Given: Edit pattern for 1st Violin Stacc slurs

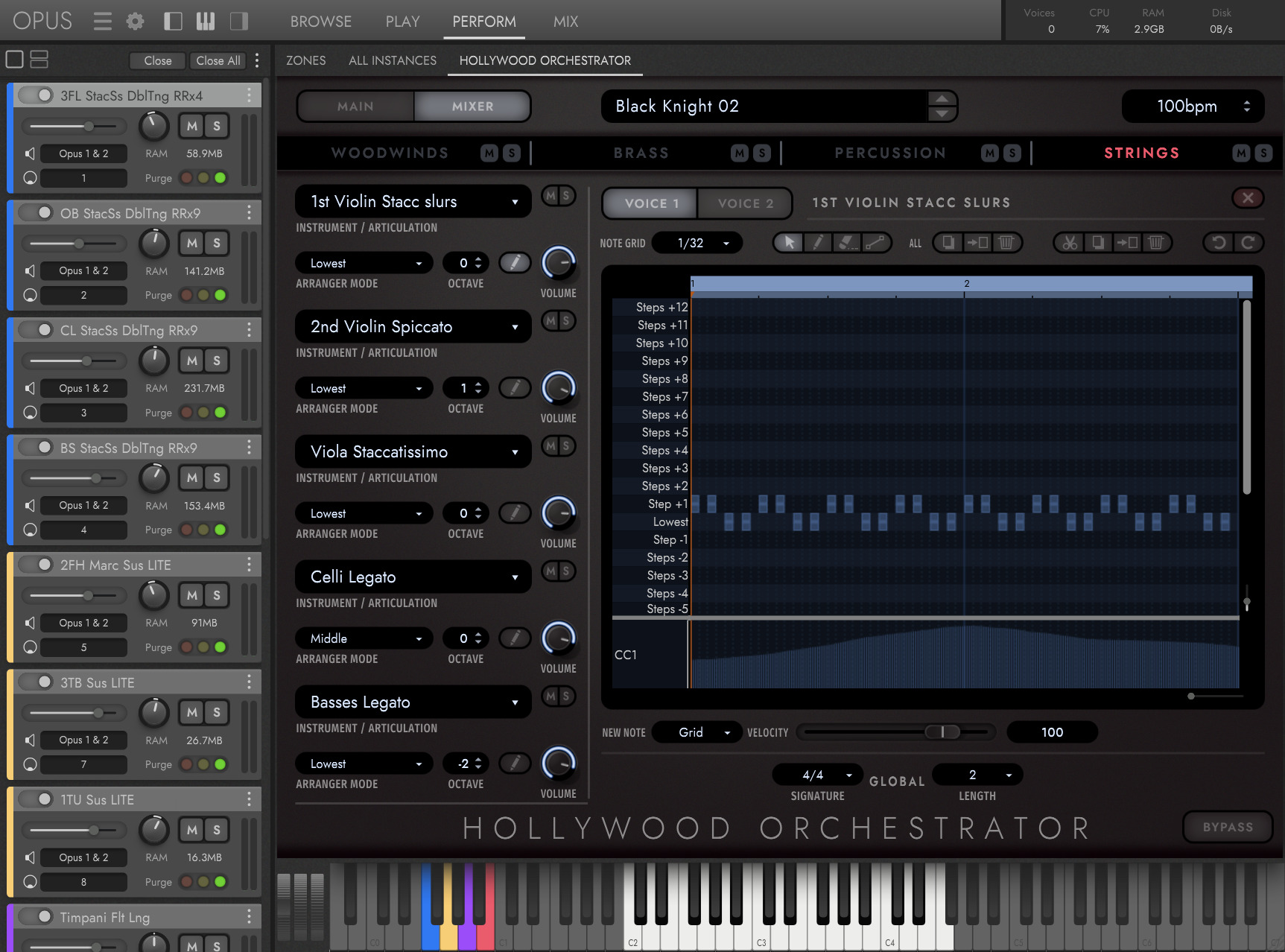Looking at the screenshot, I should pyautogui.click(x=514, y=262).
